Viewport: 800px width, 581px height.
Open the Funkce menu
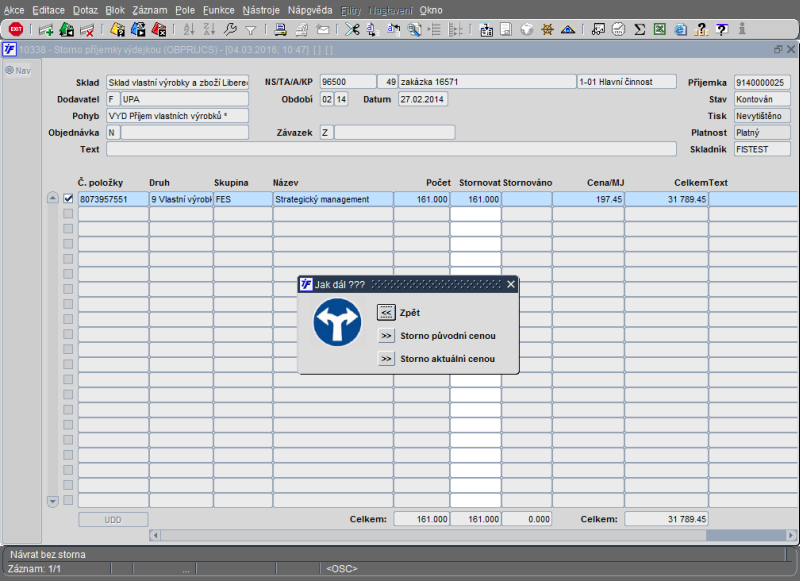pos(218,10)
